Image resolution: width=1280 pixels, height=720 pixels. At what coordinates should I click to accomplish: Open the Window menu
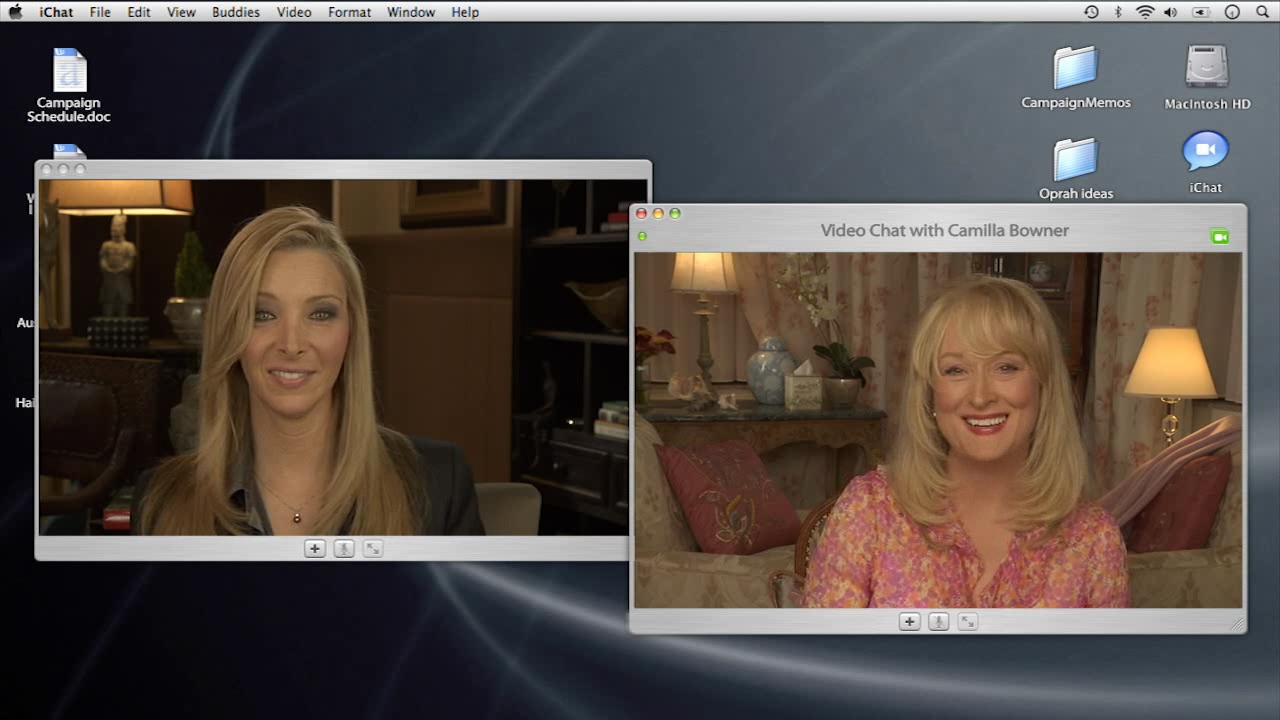[411, 12]
